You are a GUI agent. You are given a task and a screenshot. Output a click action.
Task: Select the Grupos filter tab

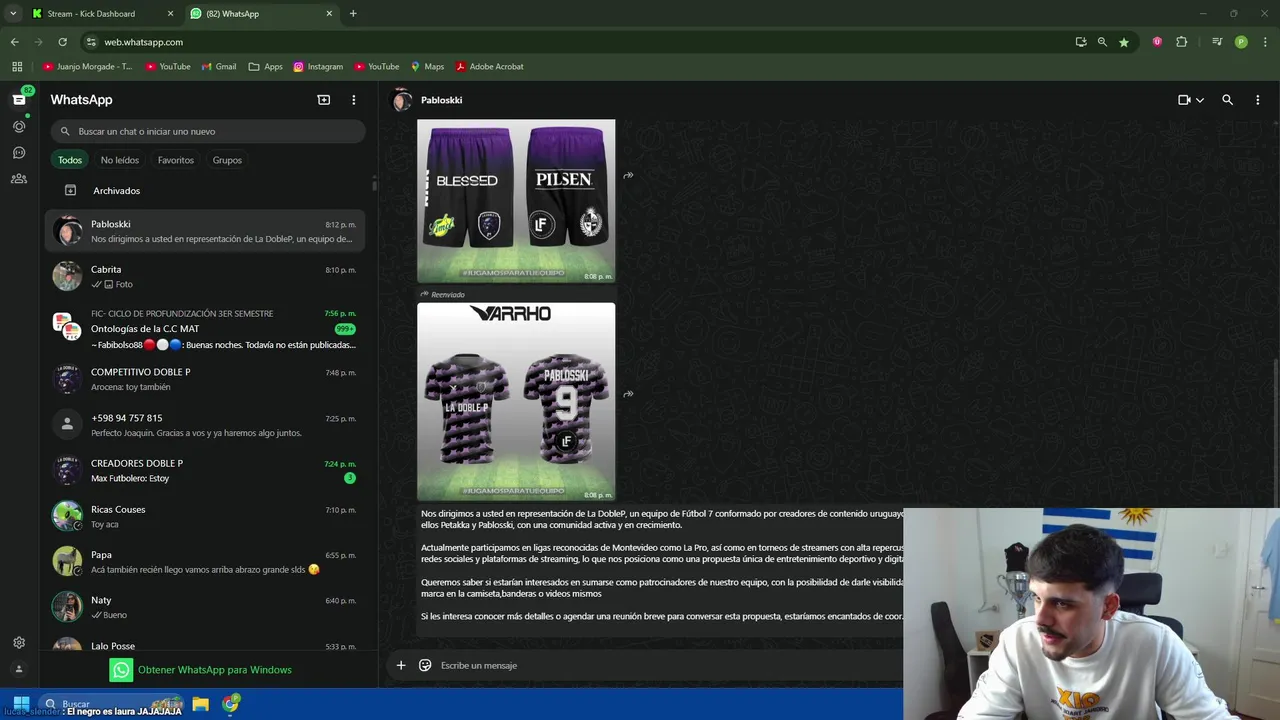(x=227, y=160)
